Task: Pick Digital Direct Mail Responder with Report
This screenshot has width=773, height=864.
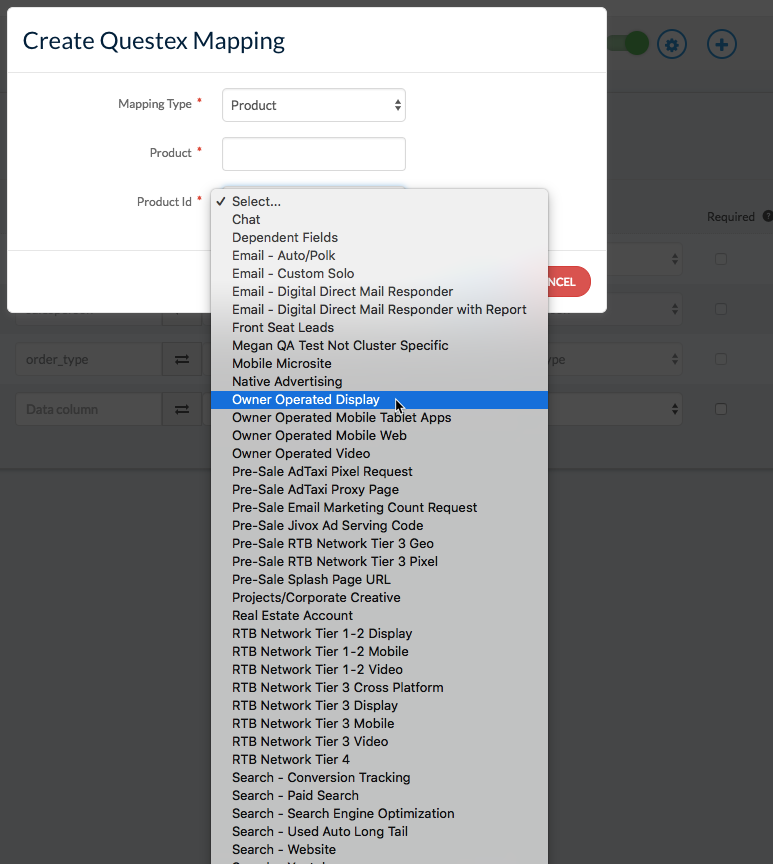Action: (x=379, y=310)
